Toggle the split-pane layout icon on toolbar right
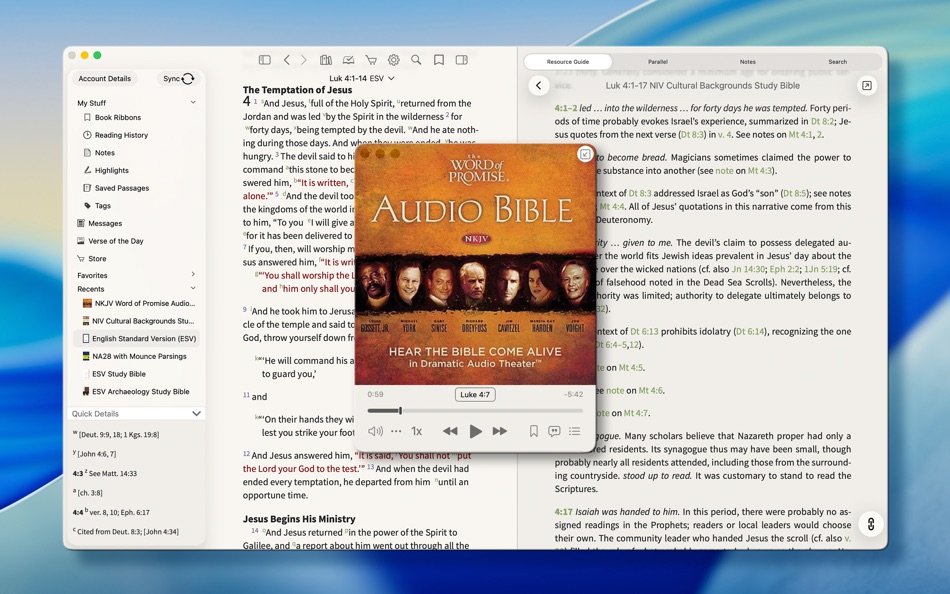950x594 pixels. [x=463, y=59]
